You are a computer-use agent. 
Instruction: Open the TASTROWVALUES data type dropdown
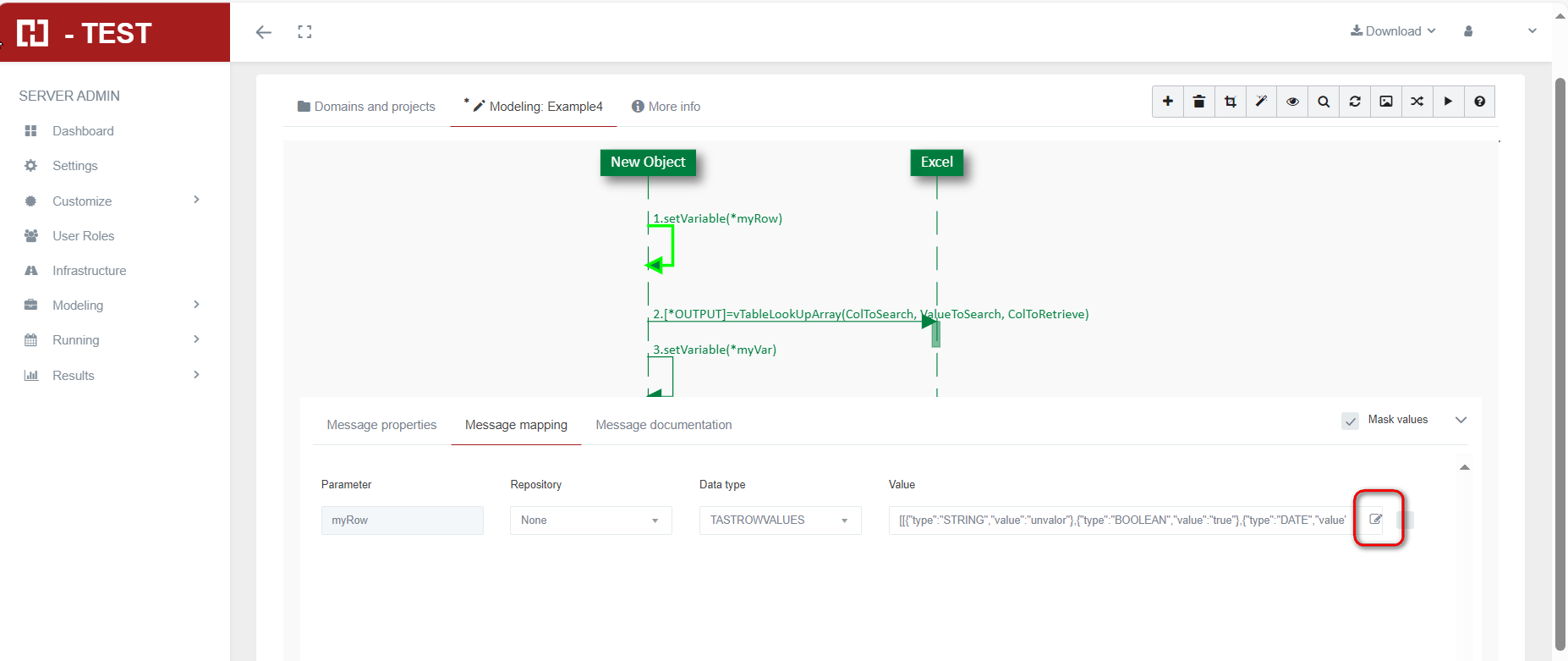click(x=780, y=521)
